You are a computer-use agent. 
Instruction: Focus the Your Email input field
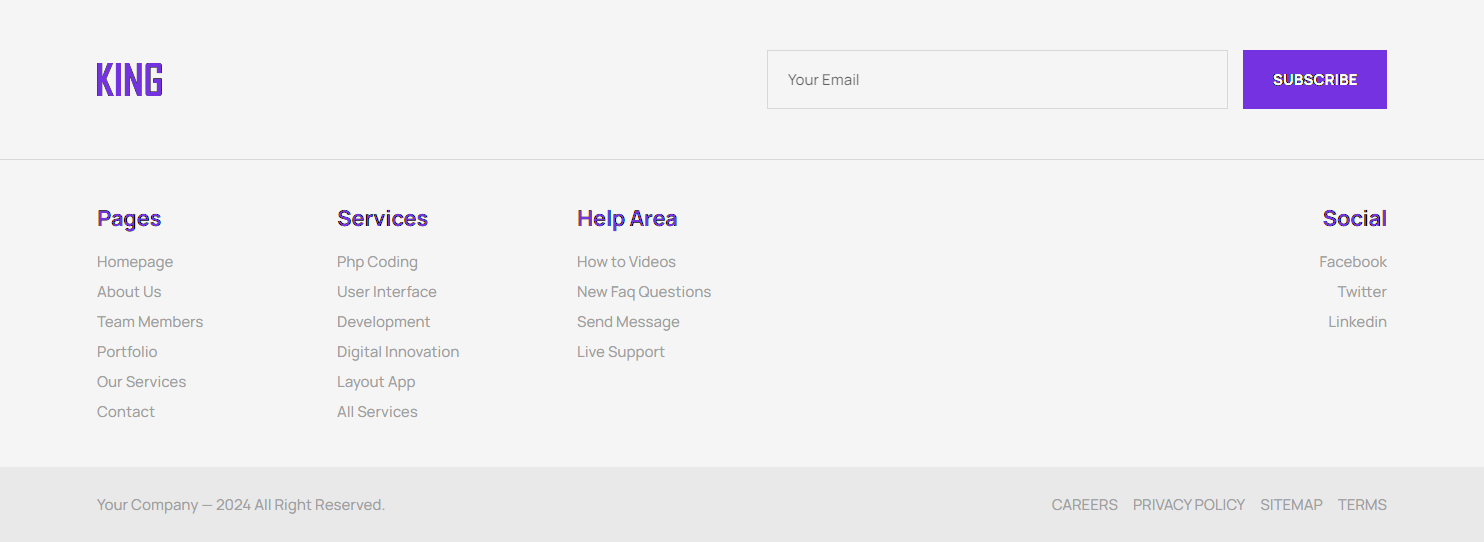997,79
